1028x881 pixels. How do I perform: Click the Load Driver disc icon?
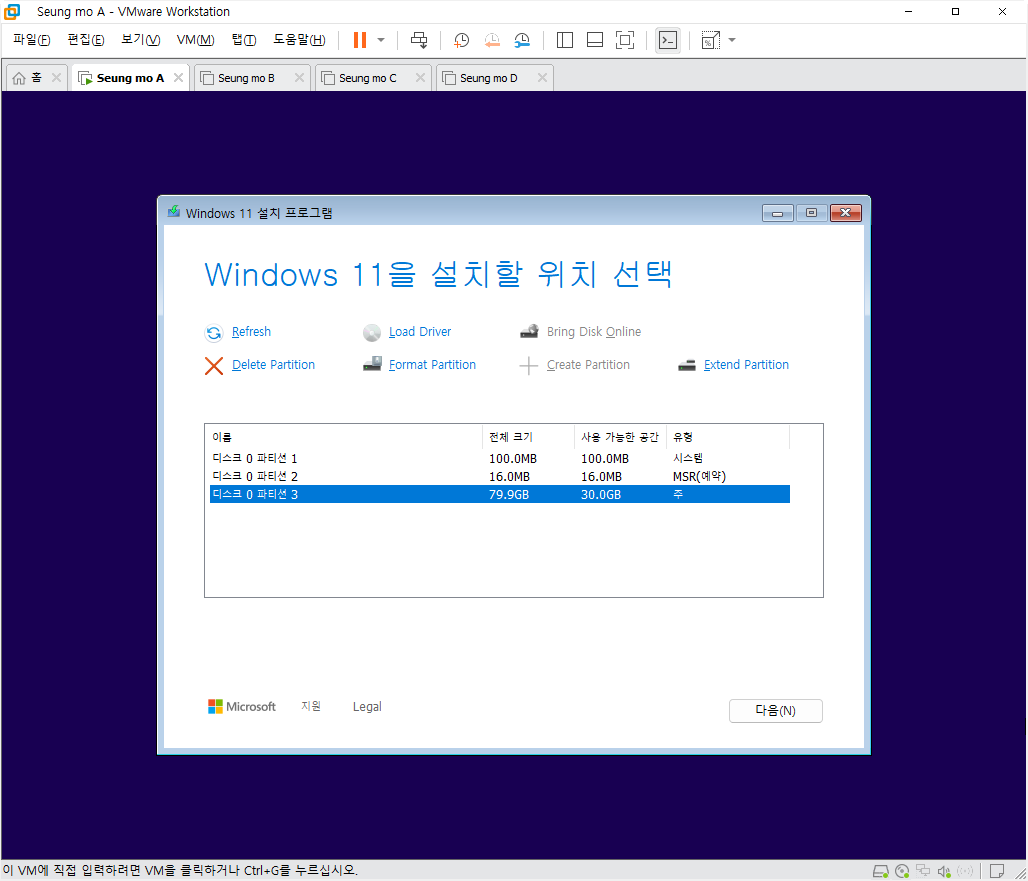tap(372, 333)
